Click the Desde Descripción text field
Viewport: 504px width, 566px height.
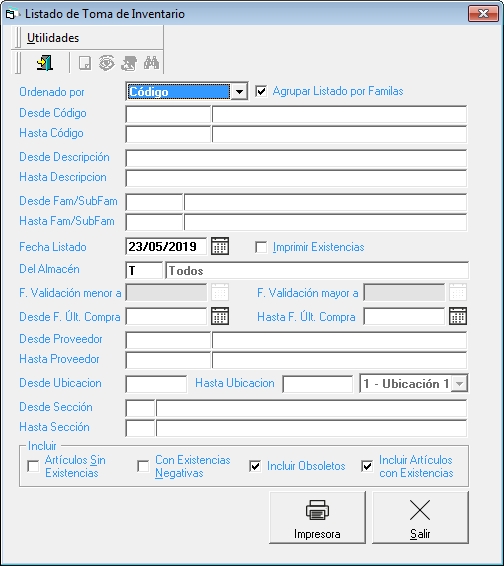pos(296,158)
